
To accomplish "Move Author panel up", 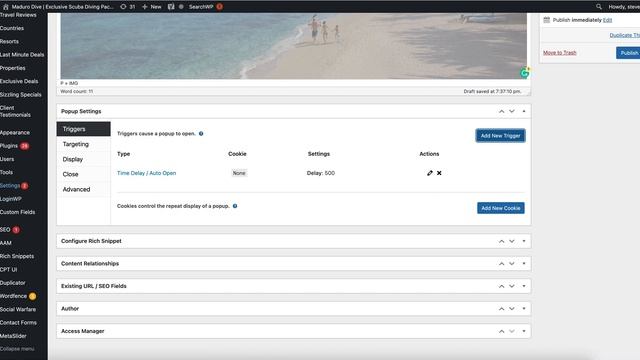I will 501,309.
